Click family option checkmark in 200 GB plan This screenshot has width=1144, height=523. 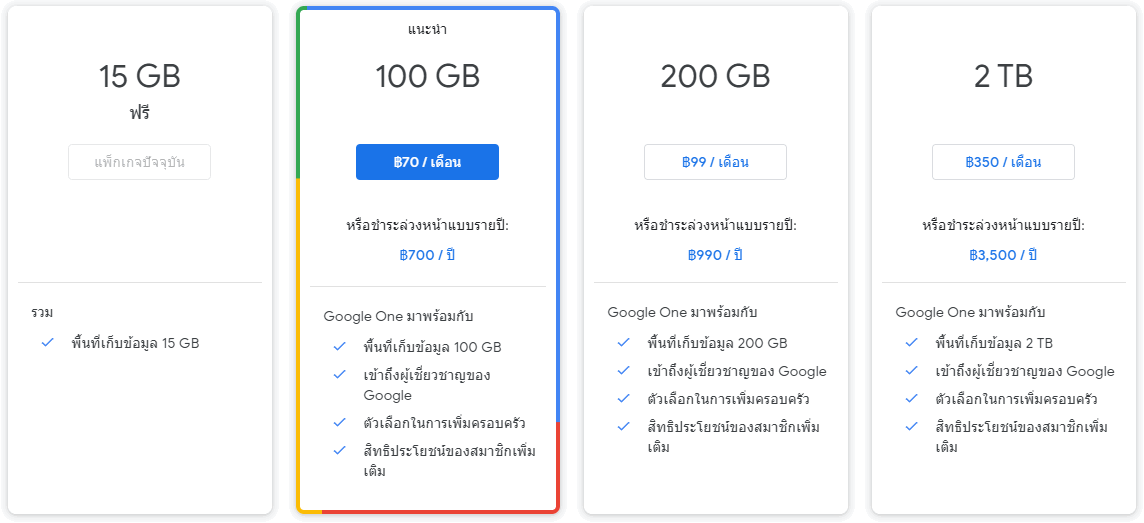point(623,399)
